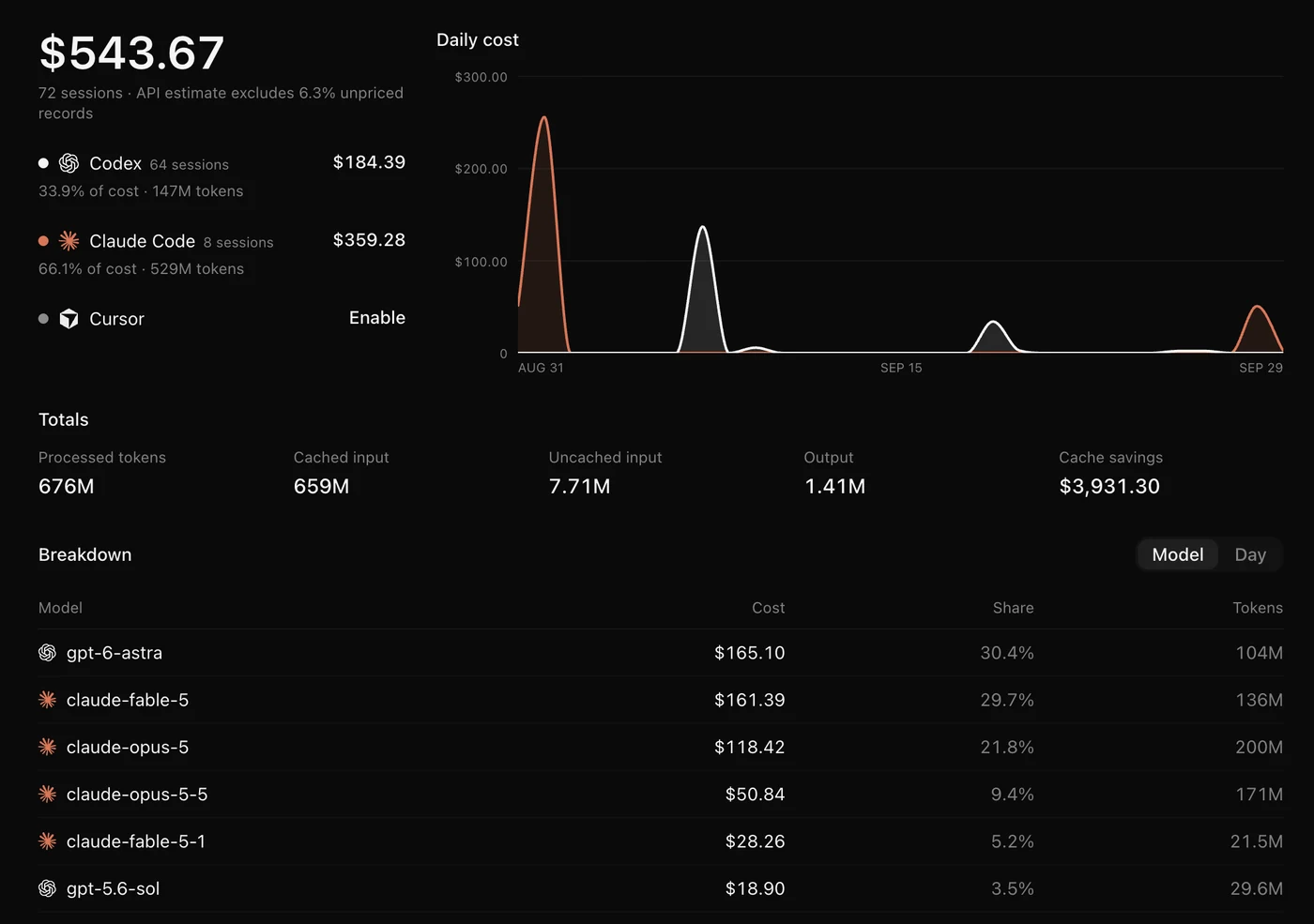This screenshot has height=924, width=1314.
Task: Click the tall orange peak near AUG 31
Action: click(x=543, y=118)
